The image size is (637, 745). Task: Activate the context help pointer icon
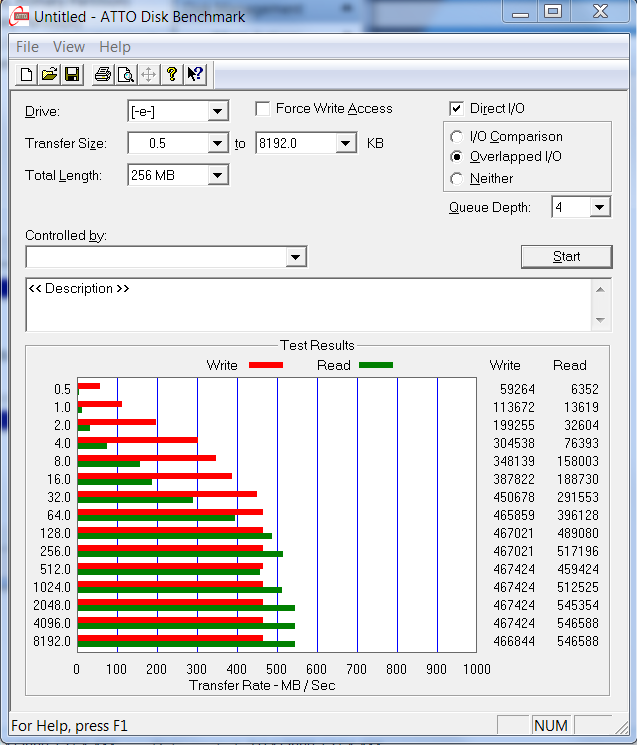click(x=195, y=74)
